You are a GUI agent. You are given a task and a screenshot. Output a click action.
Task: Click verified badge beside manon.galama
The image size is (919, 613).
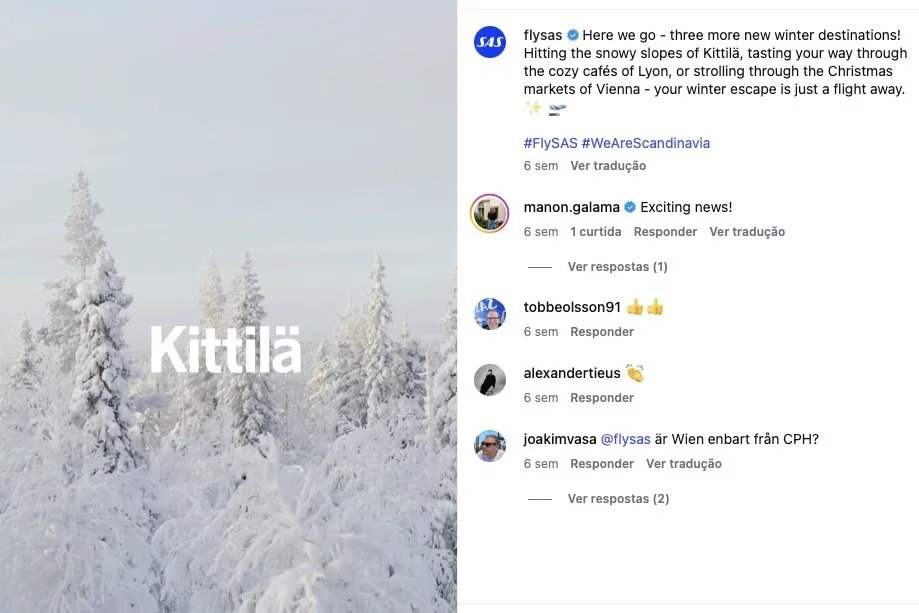tap(630, 207)
